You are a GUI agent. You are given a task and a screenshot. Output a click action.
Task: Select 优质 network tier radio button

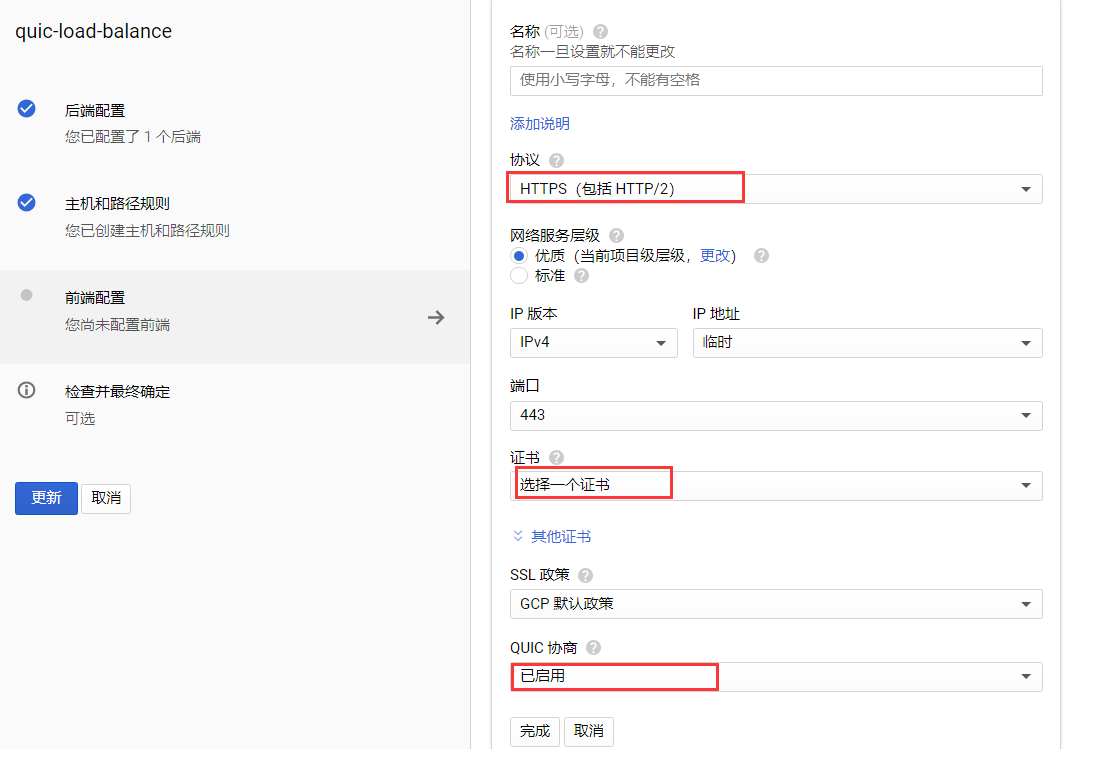[519, 256]
